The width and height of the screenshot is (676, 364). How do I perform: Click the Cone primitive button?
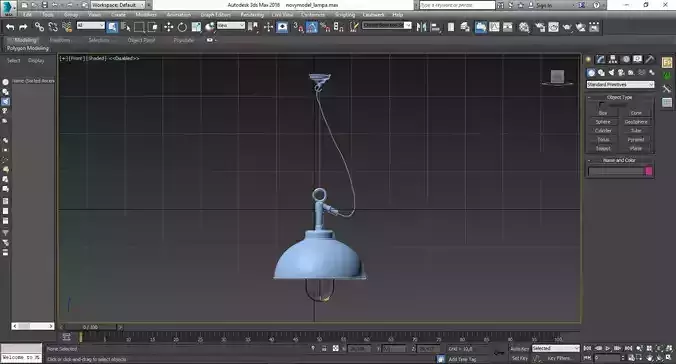click(x=636, y=113)
